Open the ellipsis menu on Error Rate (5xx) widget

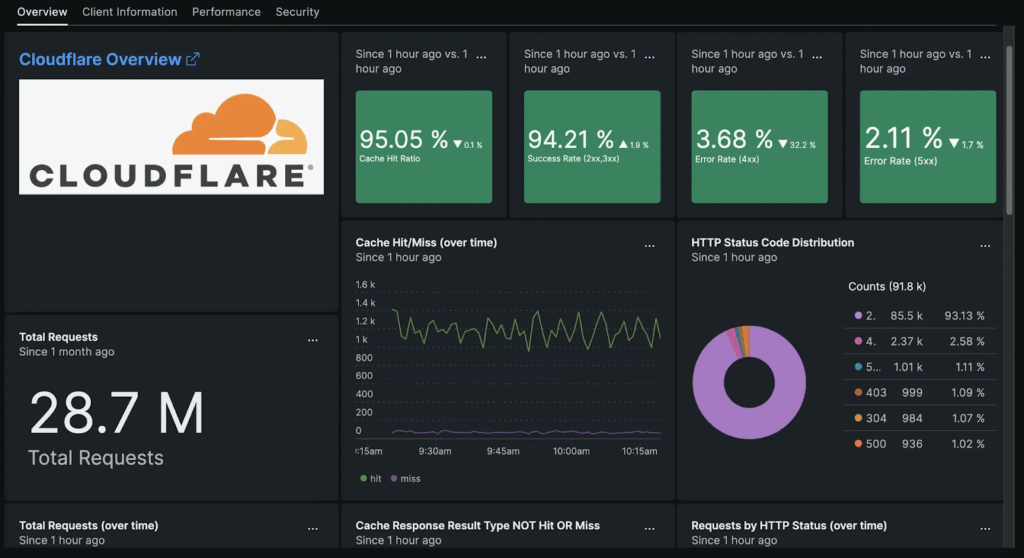(x=985, y=56)
